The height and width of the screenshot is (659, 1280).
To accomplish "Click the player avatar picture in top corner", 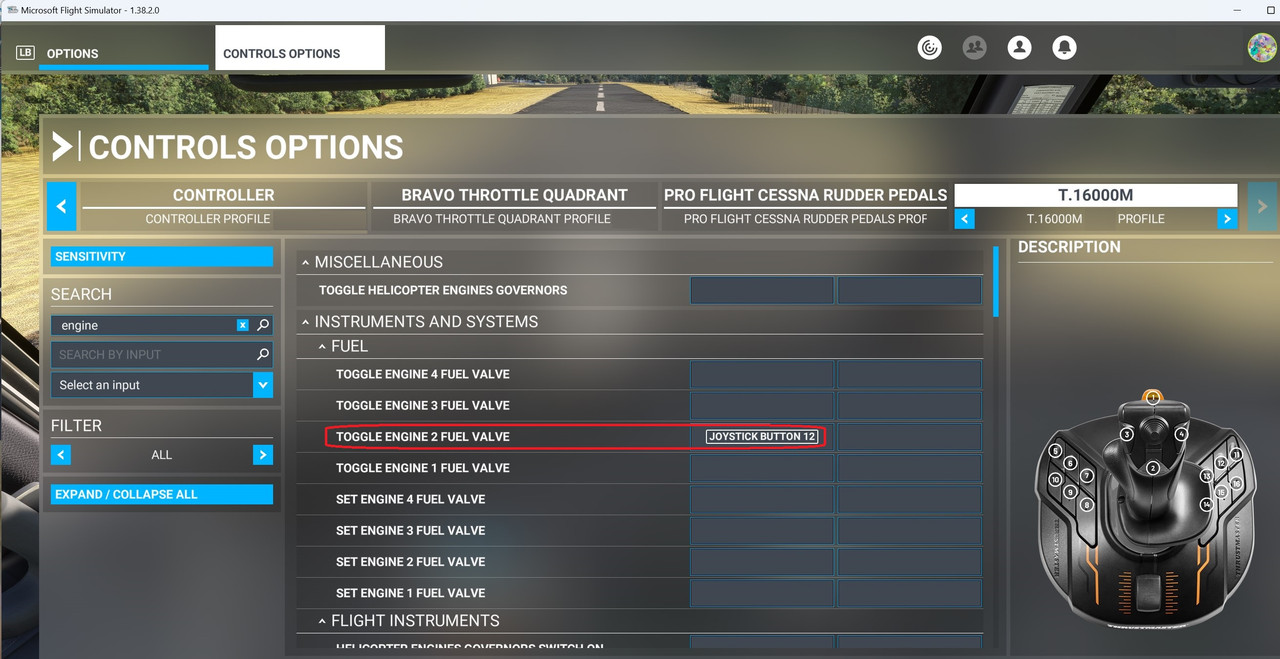I will click(1262, 47).
